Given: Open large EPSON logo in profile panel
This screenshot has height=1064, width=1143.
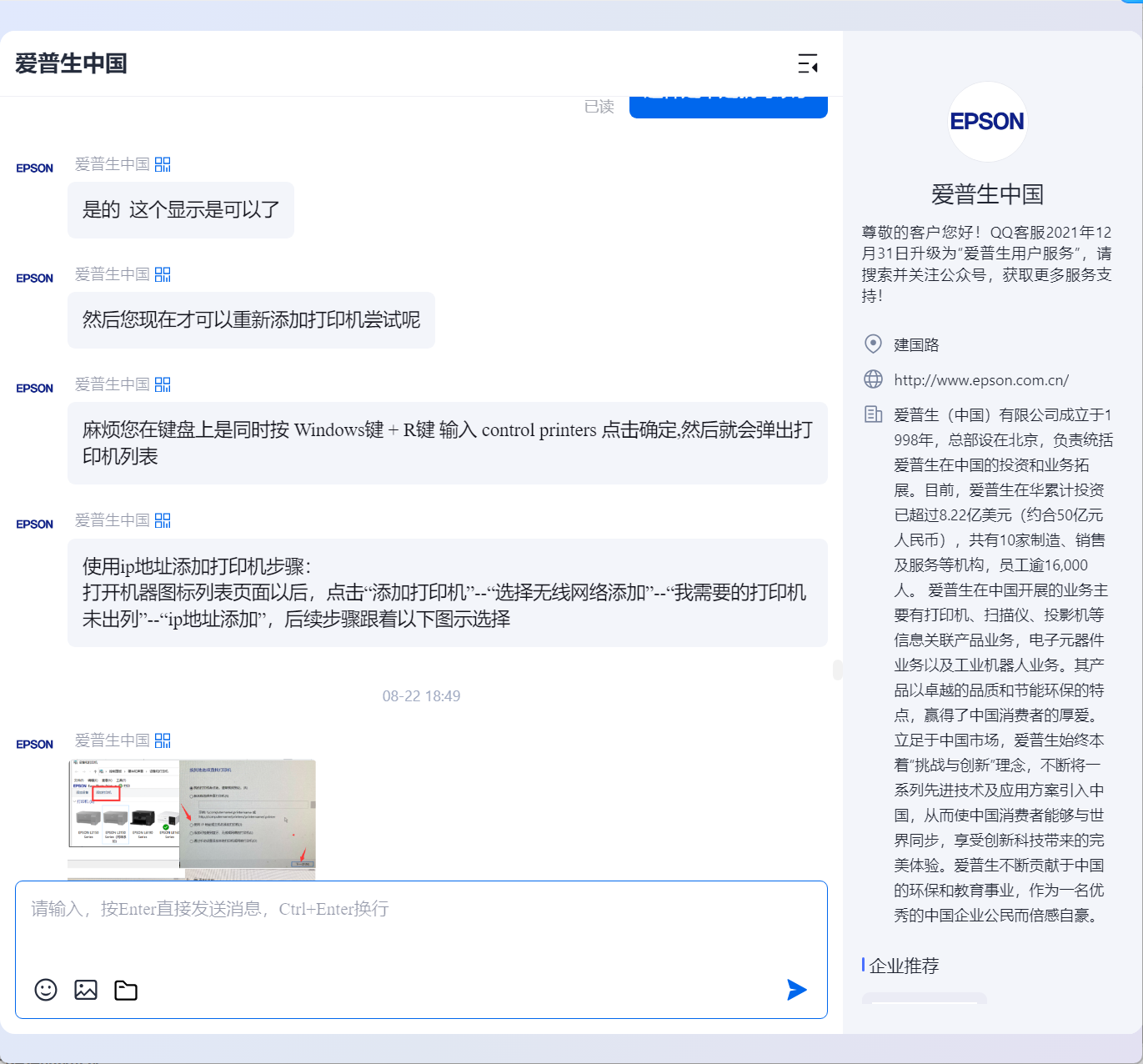Looking at the screenshot, I should pyautogui.click(x=987, y=122).
